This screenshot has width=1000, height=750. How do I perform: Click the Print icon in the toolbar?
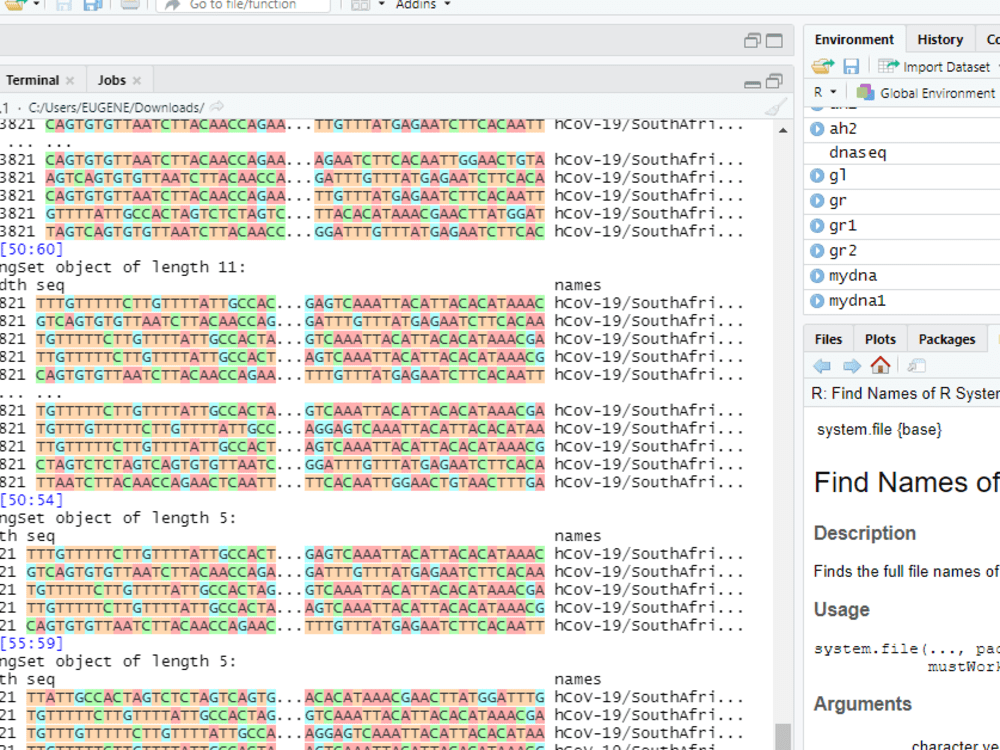tap(130, 6)
